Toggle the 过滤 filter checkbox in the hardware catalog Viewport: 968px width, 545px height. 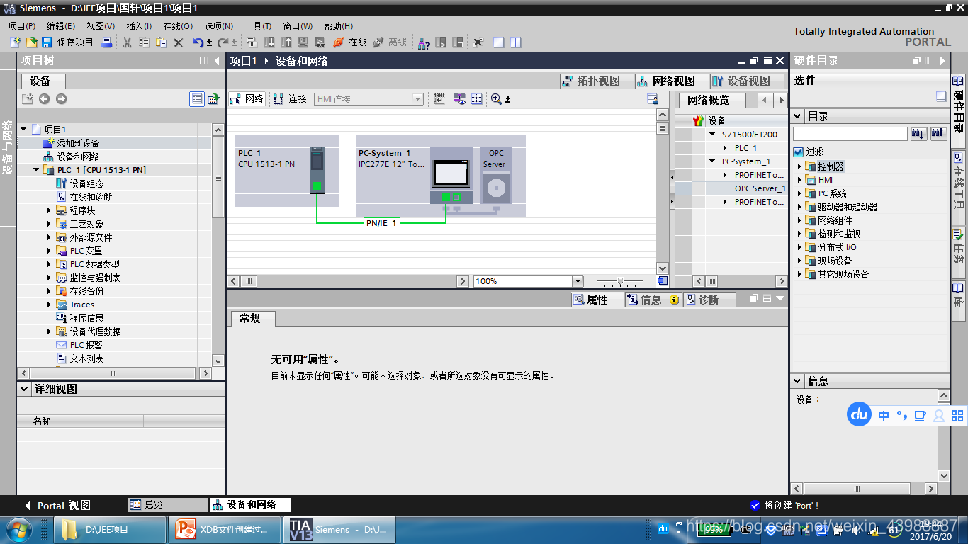(x=798, y=151)
